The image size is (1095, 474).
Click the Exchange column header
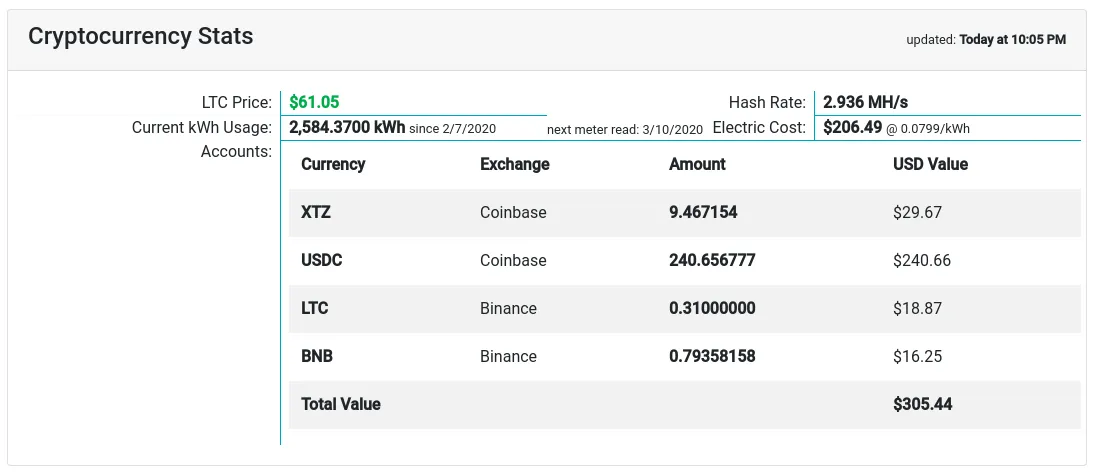515,164
